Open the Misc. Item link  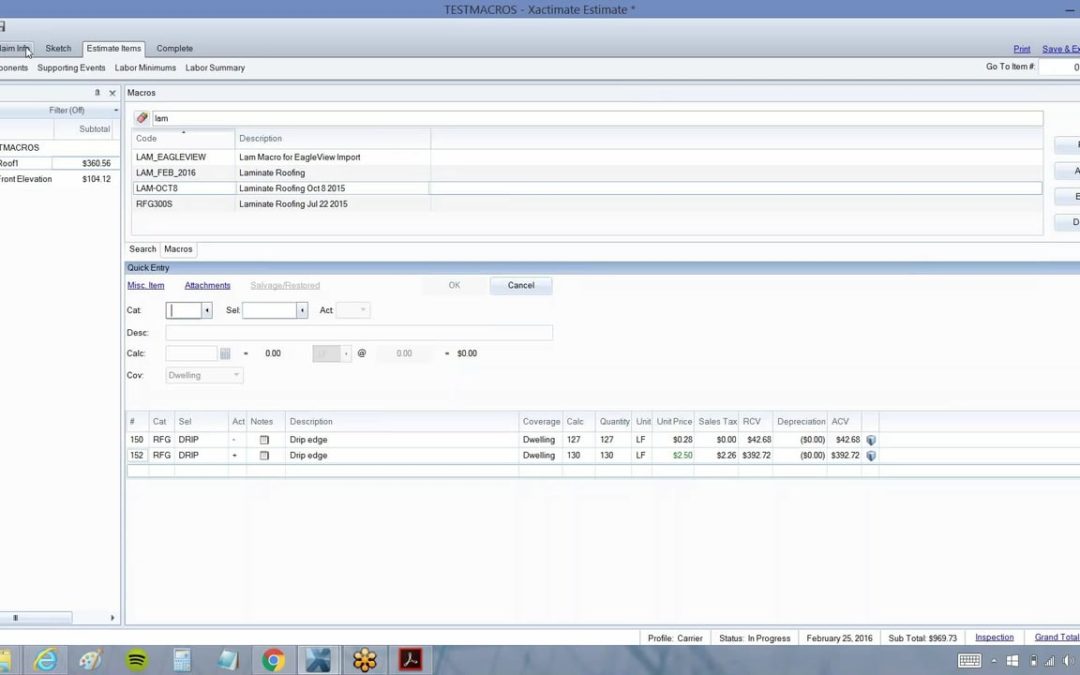coord(145,285)
